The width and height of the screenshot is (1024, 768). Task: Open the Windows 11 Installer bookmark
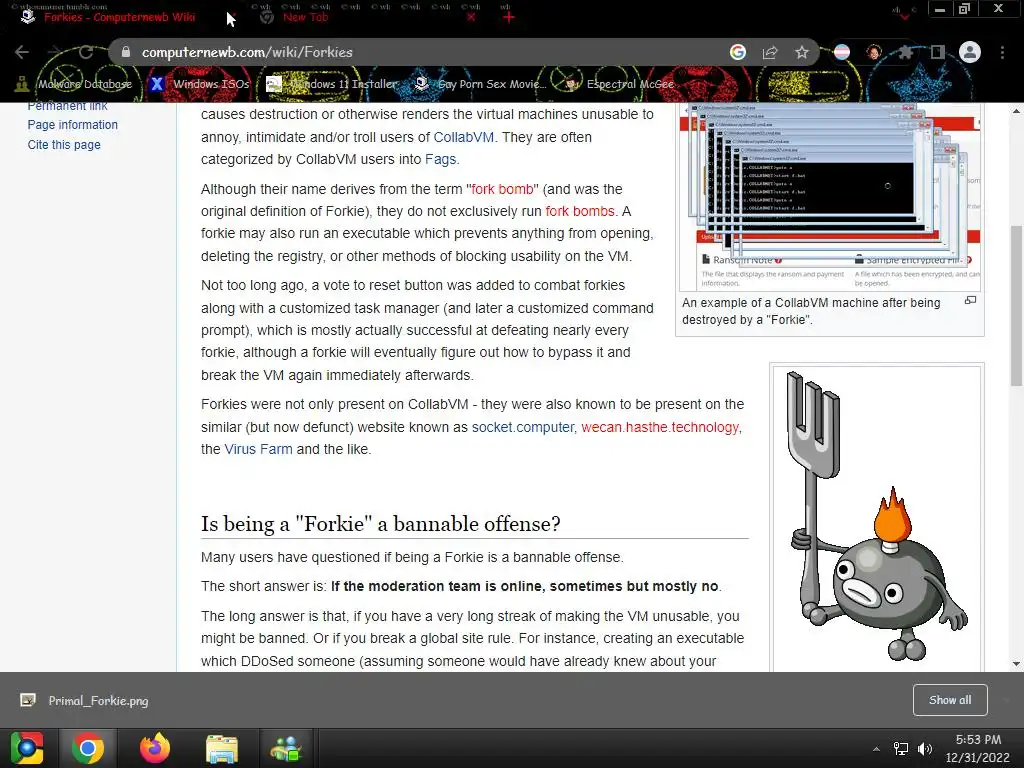tap(332, 84)
